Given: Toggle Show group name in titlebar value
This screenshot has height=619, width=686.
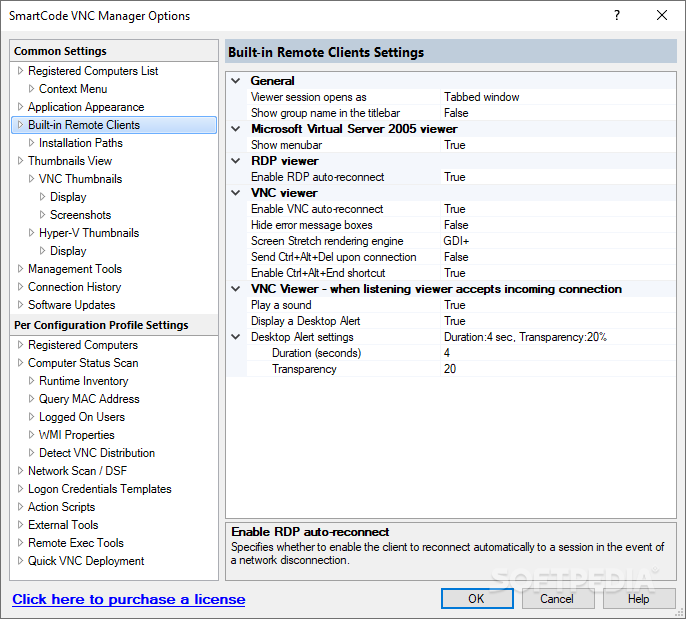Looking at the screenshot, I should [558, 113].
